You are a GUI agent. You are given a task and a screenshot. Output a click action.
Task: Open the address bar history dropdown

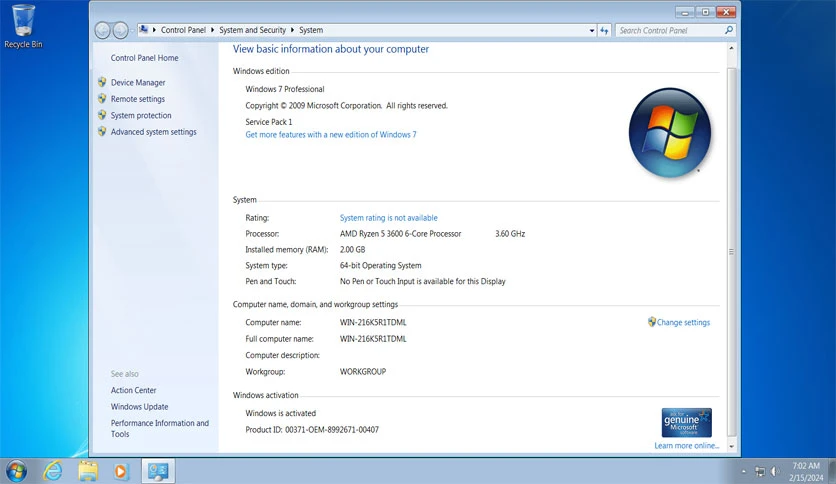[592, 31]
